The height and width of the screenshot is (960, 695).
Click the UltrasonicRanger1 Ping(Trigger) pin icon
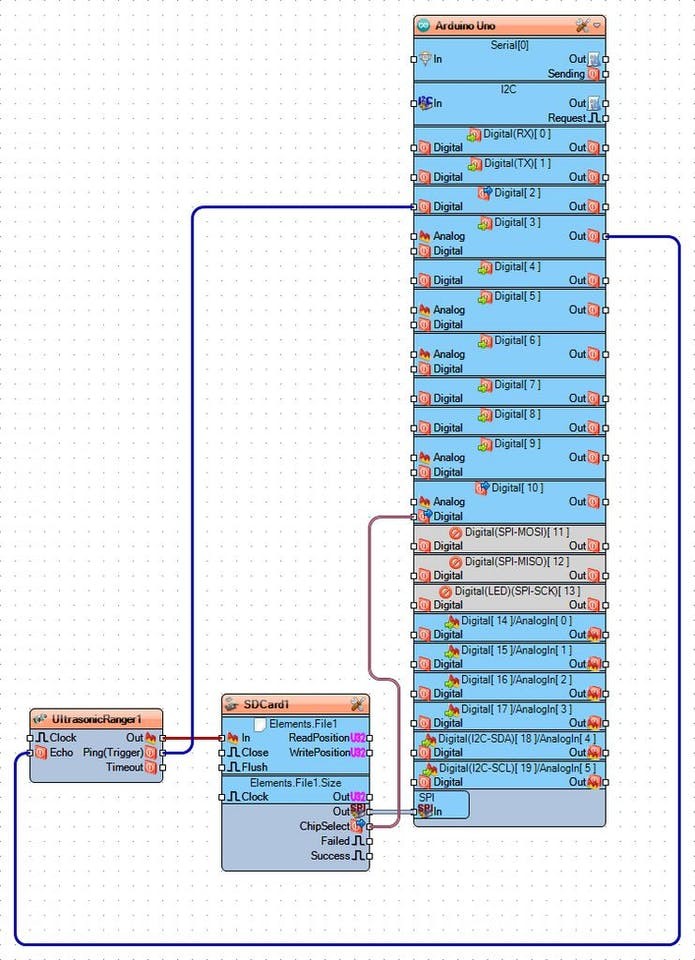coord(151,752)
